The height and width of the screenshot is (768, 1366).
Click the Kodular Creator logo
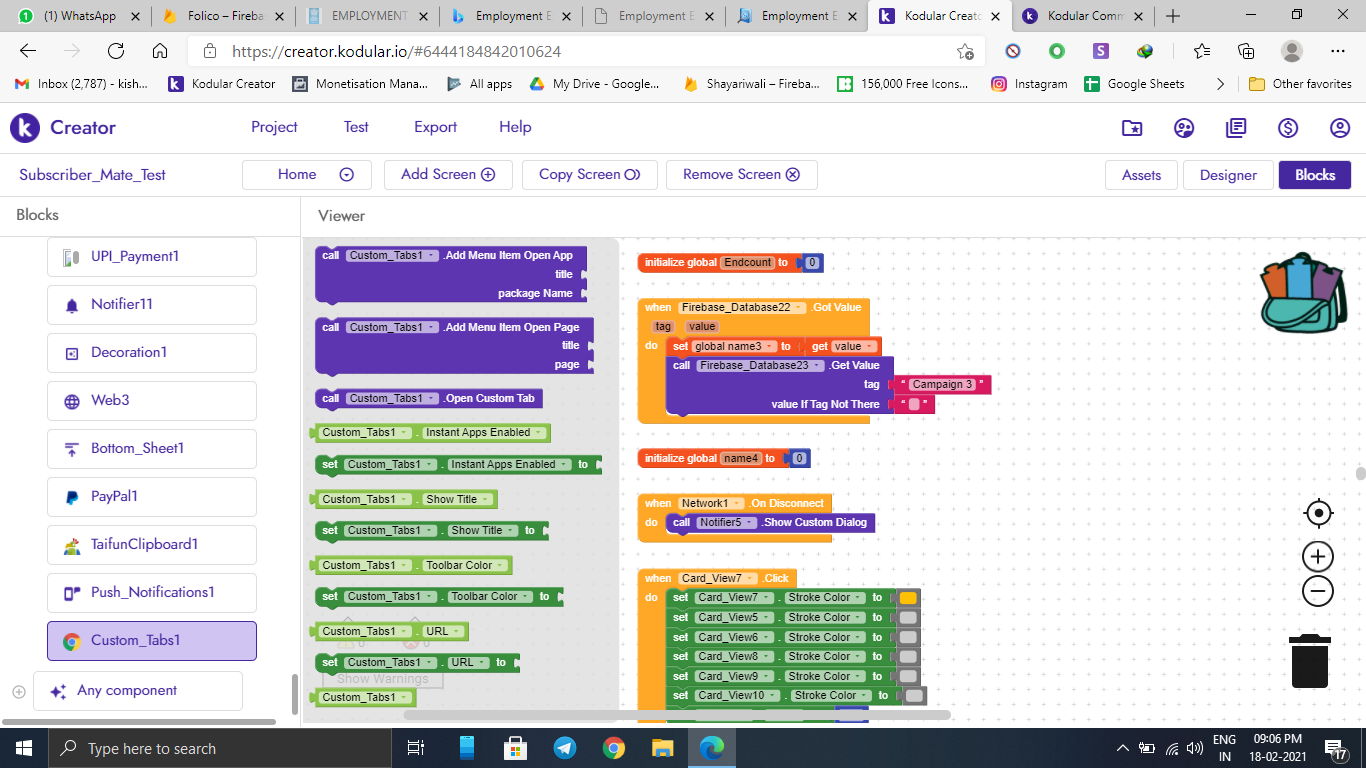pyautogui.click(x=63, y=128)
